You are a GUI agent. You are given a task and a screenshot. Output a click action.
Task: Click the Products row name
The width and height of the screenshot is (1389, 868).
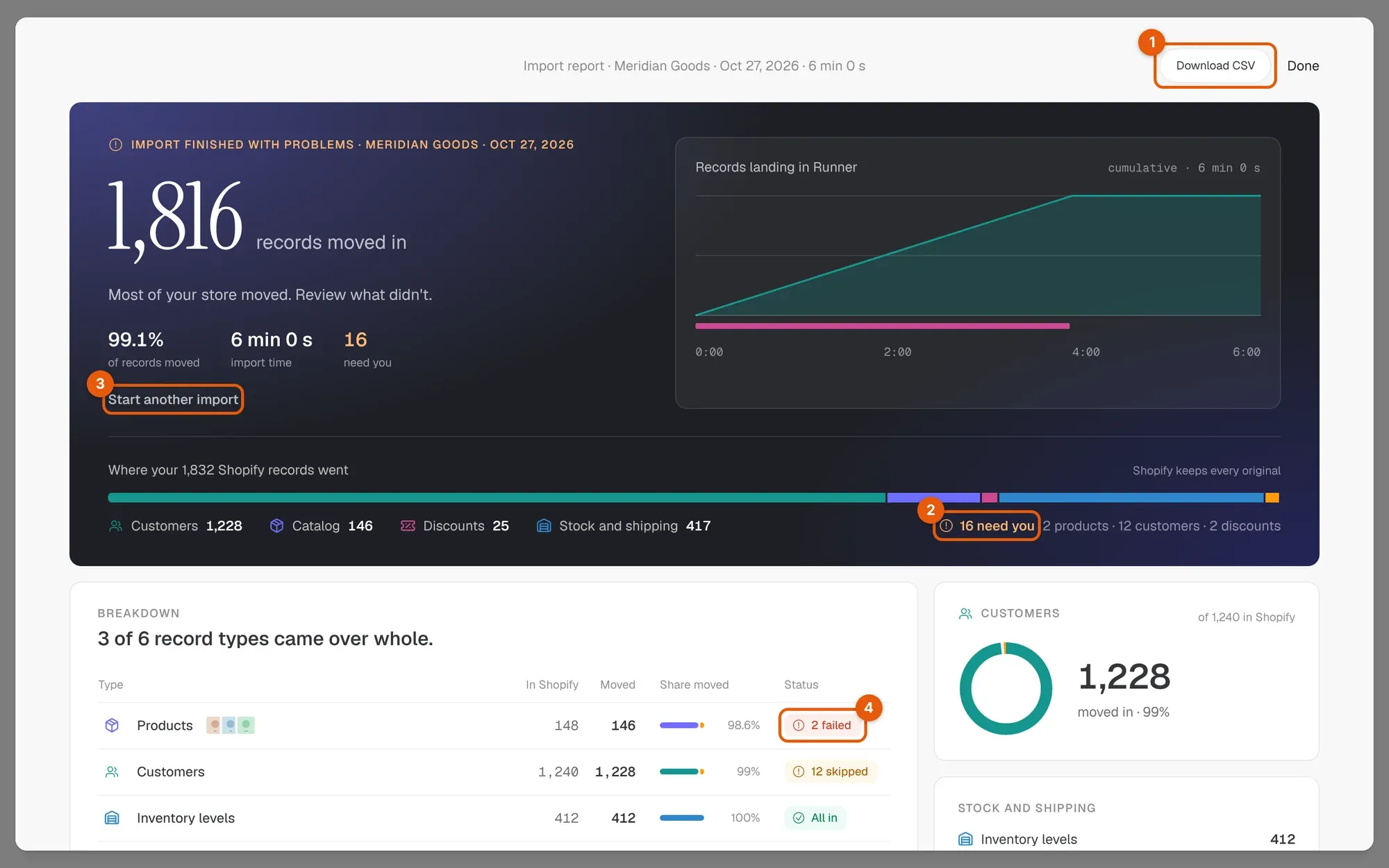pyautogui.click(x=165, y=725)
